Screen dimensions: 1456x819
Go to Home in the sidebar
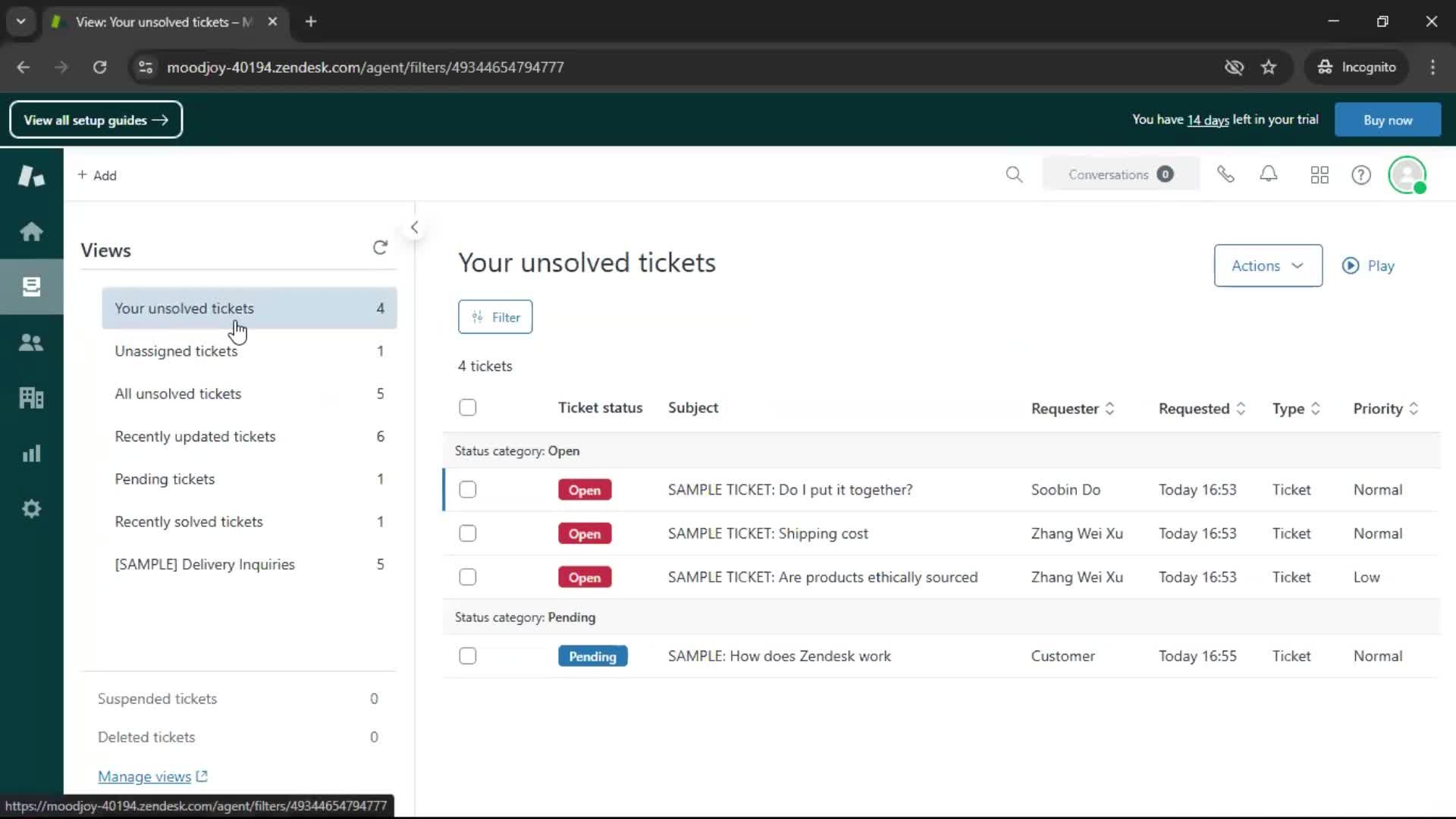[31, 231]
